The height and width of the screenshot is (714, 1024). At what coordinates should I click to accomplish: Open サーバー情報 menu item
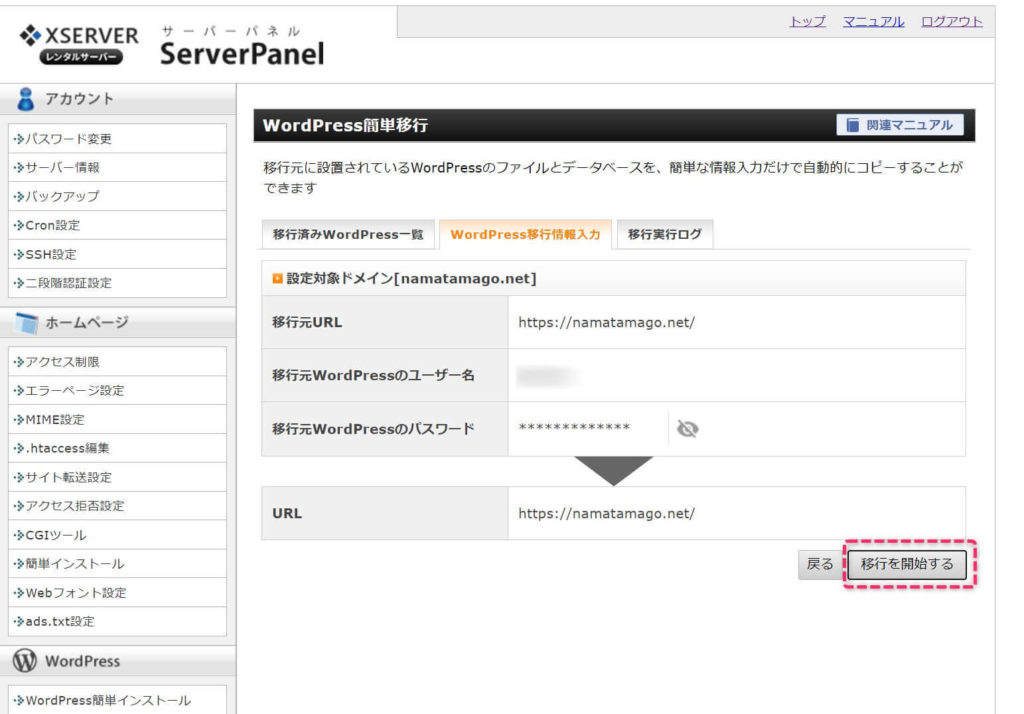click(x=118, y=167)
